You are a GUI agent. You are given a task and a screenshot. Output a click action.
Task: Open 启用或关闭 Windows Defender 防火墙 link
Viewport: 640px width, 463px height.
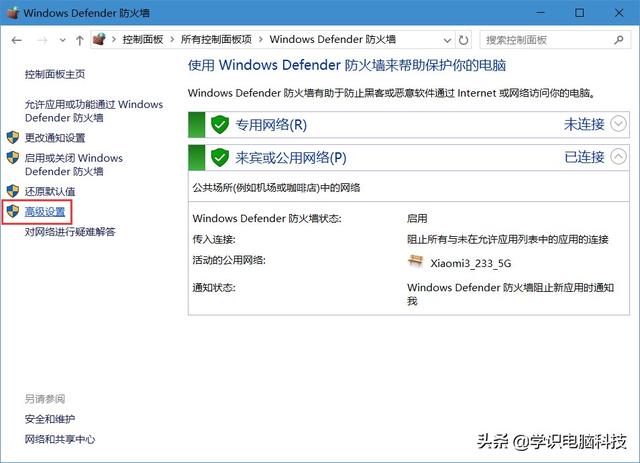pos(74,165)
